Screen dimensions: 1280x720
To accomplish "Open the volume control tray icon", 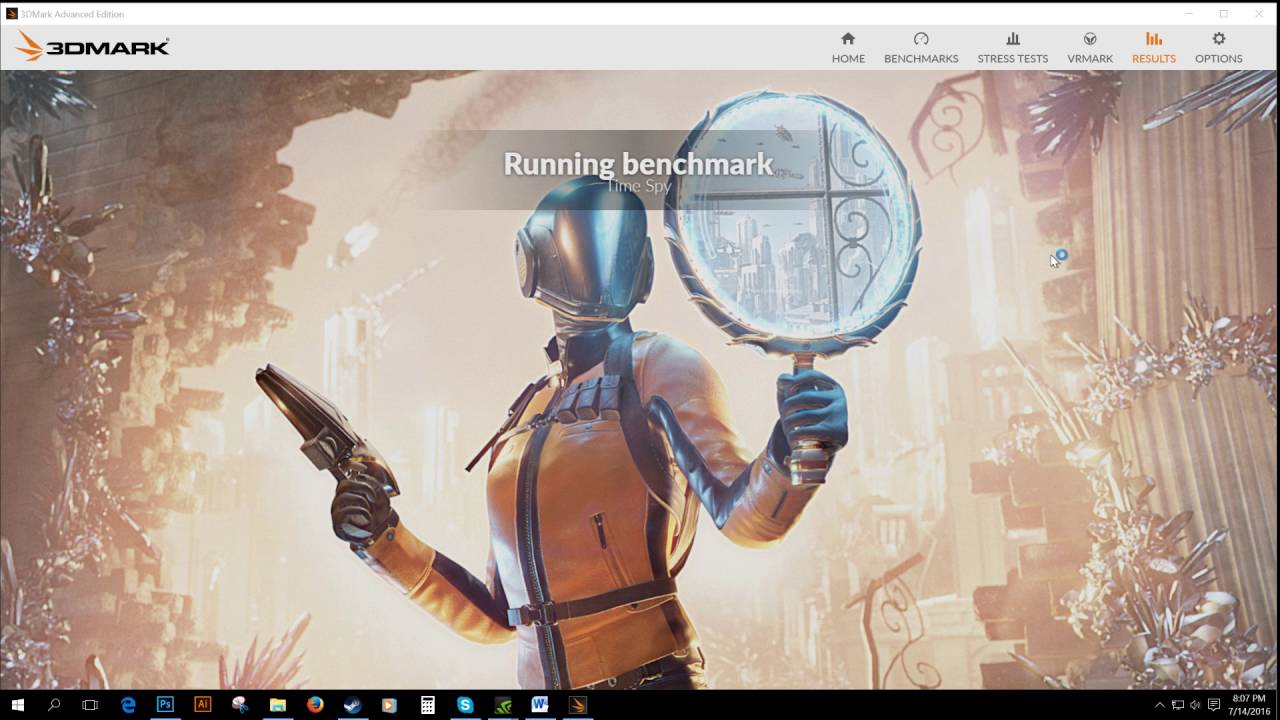I will click(x=1195, y=705).
